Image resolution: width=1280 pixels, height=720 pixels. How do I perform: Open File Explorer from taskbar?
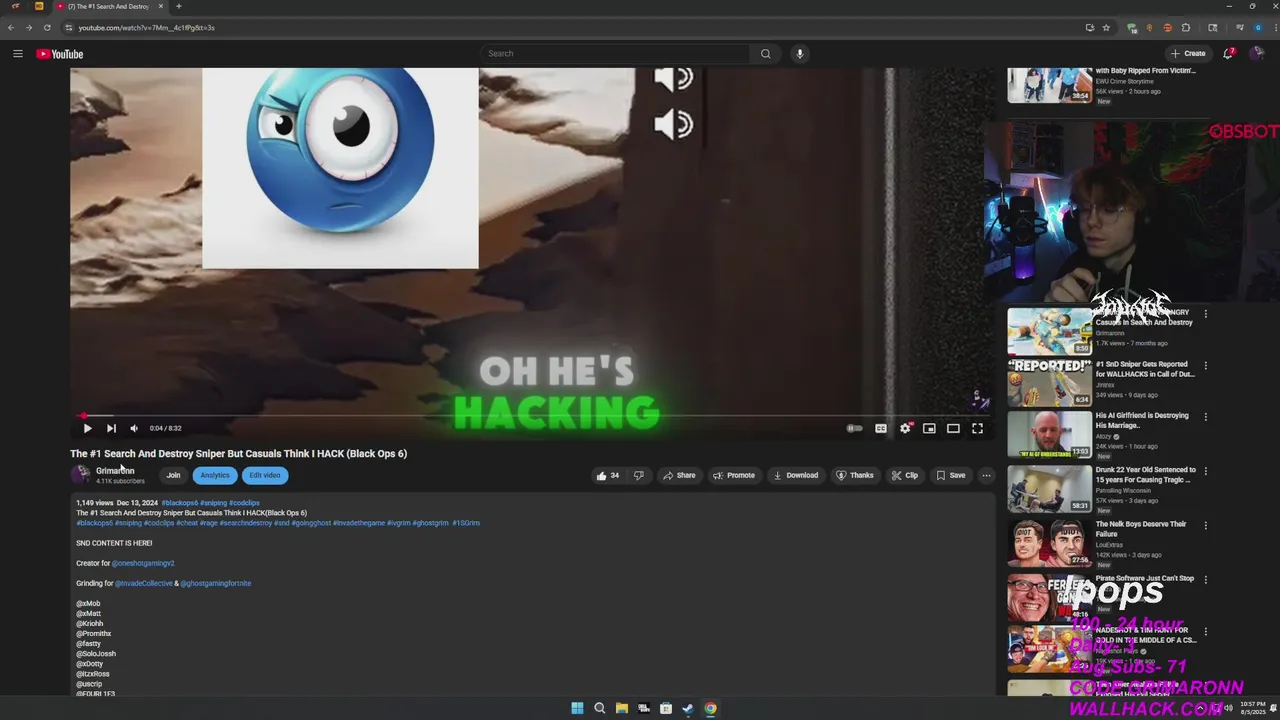click(621, 708)
